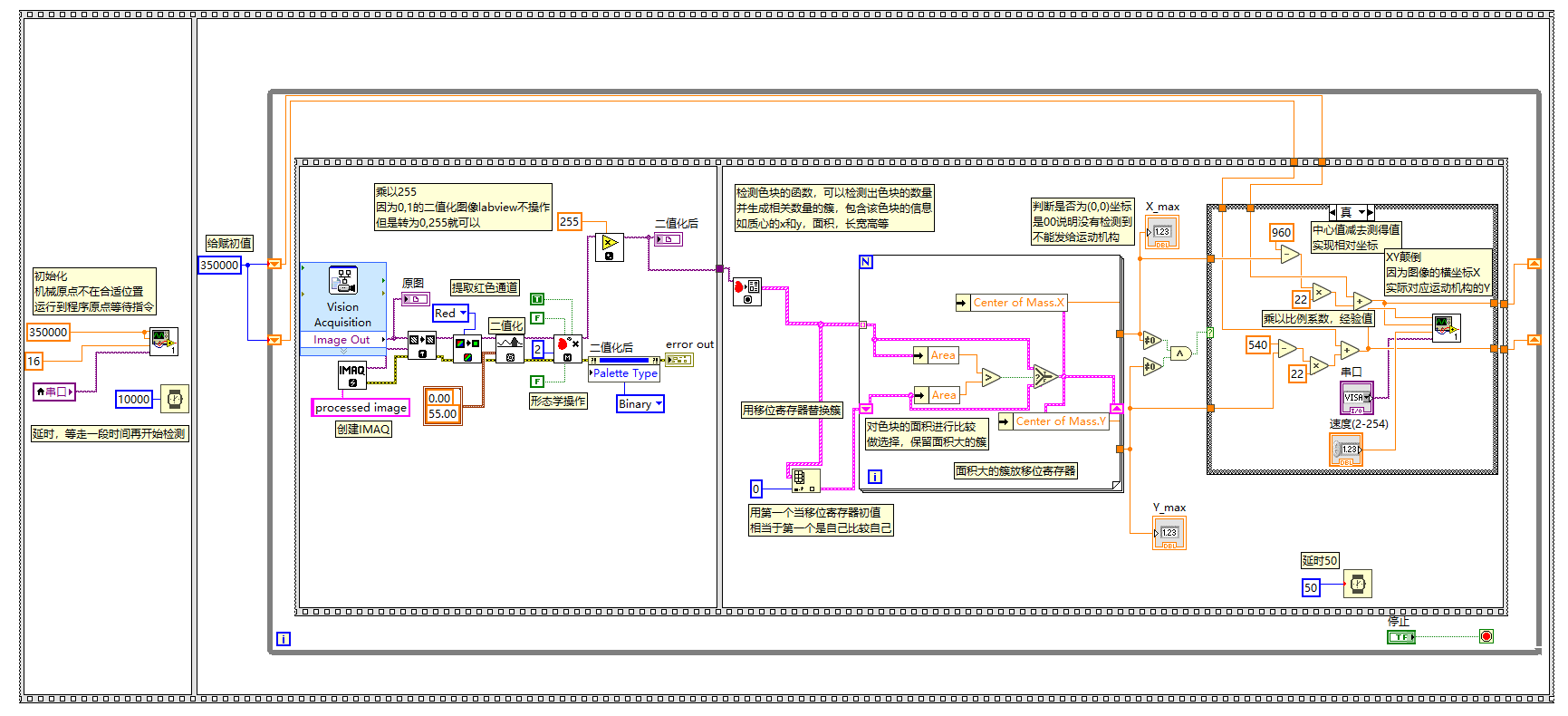Select the extract color plane node
This screenshot has width=1568, height=716.
[x=467, y=349]
